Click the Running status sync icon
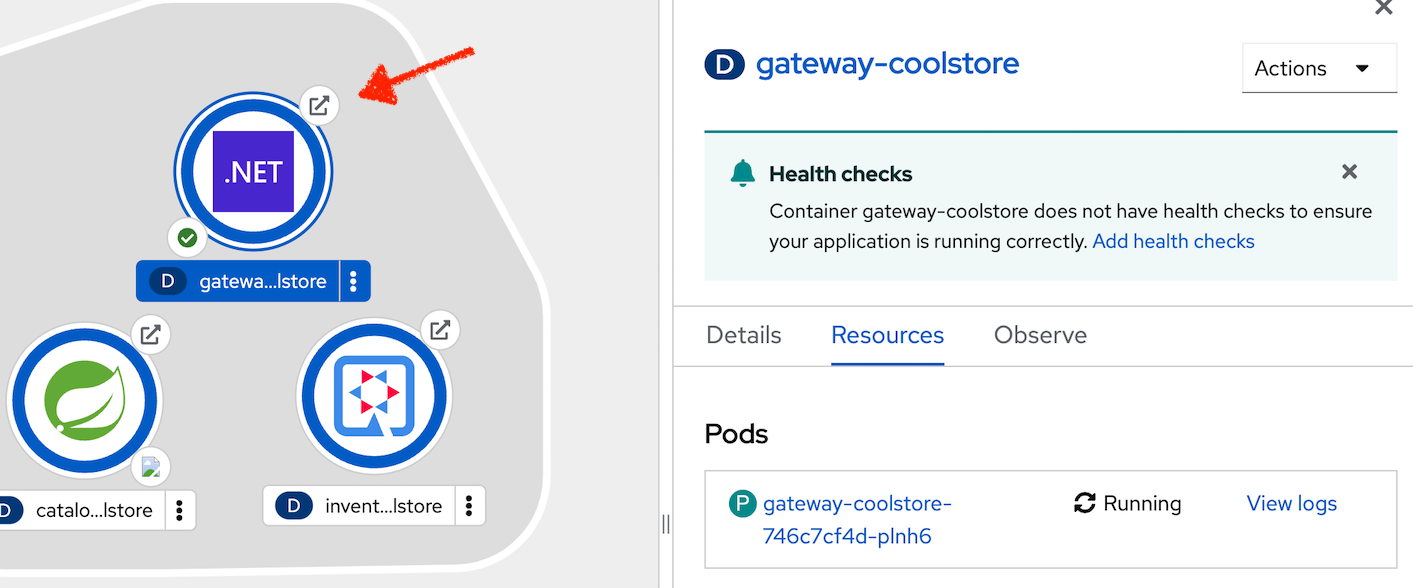1413x588 pixels. (x=1084, y=503)
